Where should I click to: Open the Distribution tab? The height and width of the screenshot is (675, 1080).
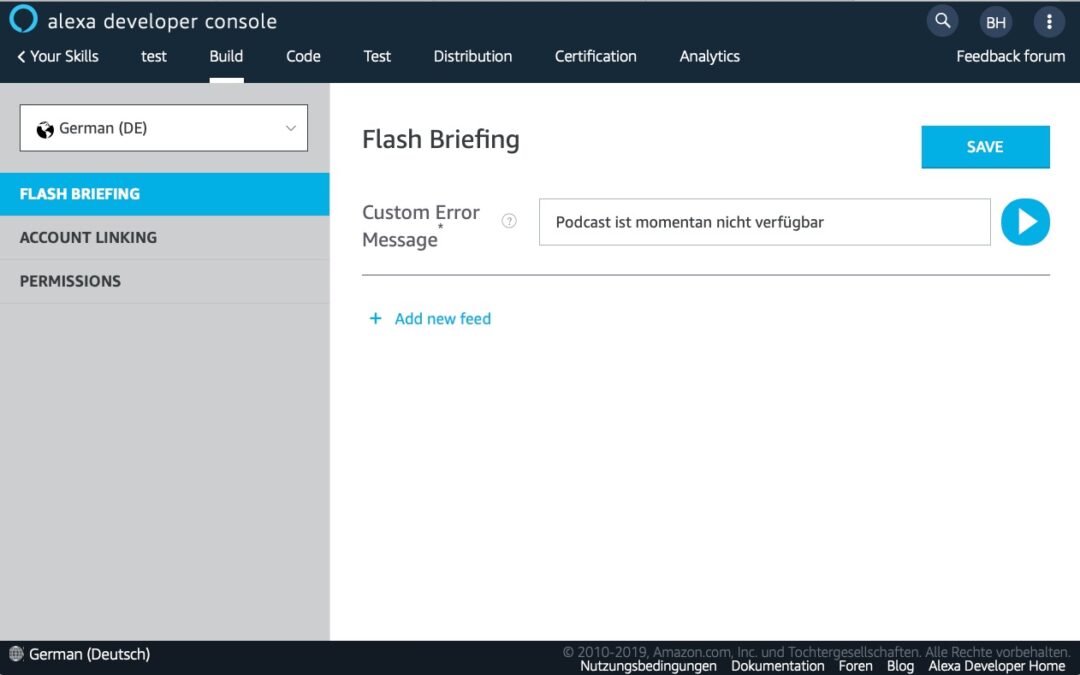[472, 56]
